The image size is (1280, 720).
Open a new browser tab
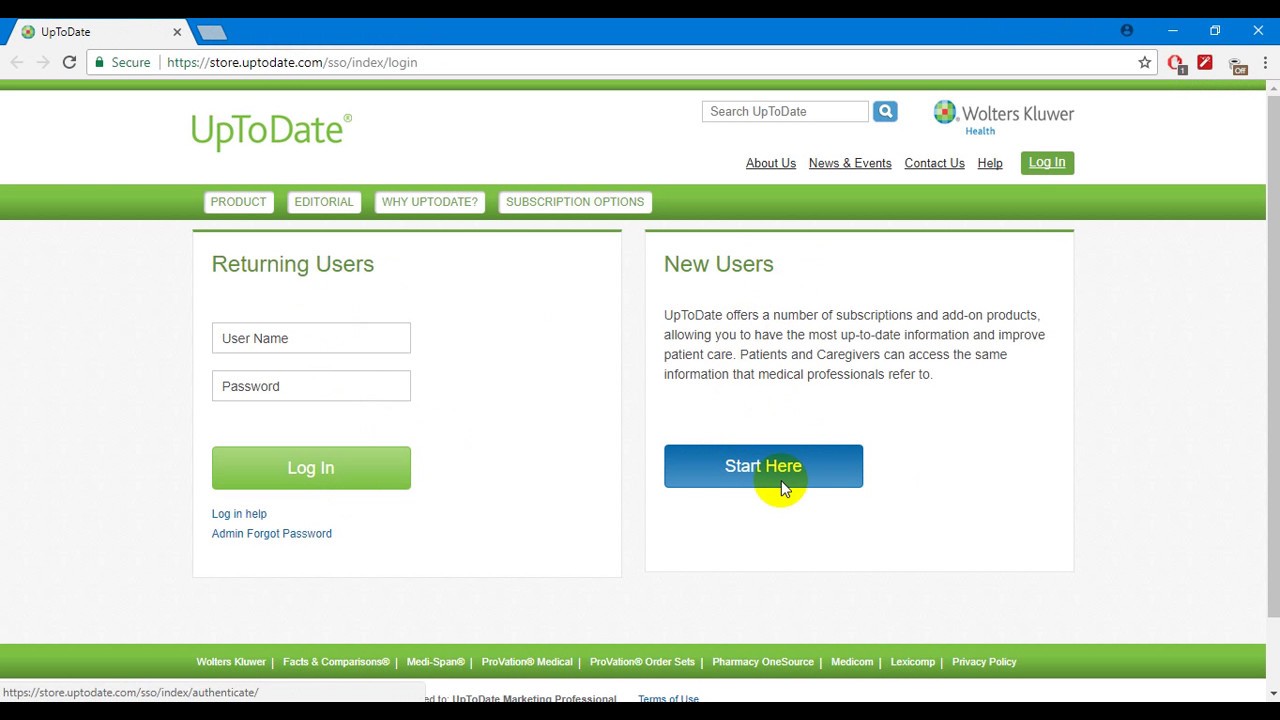coord(212,32)
